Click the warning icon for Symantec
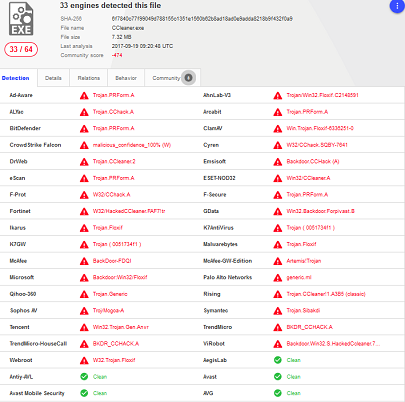This screenshot has height=402, width=405. 278,311
